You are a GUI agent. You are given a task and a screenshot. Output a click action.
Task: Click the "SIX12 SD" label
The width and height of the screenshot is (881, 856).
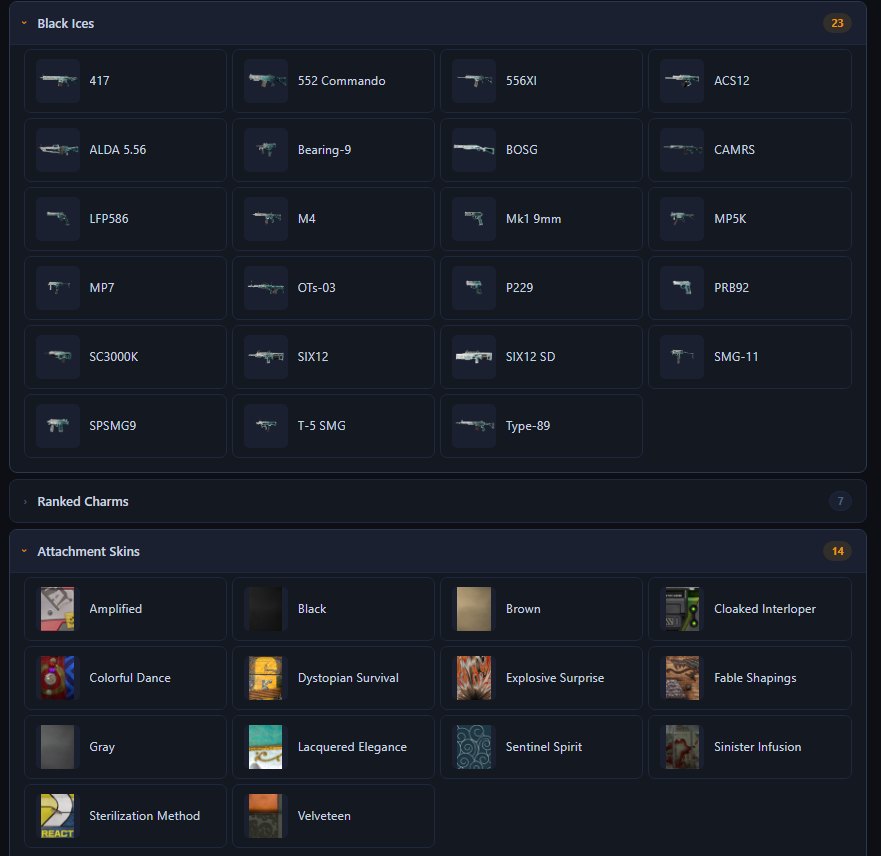tap(530, 357)
